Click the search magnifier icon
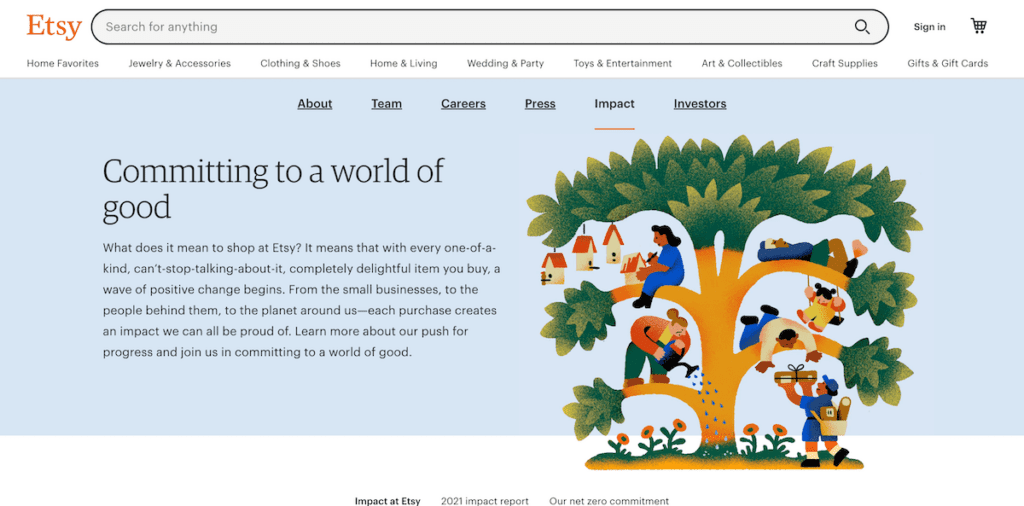1024x506 pixels. coord(862,27)
